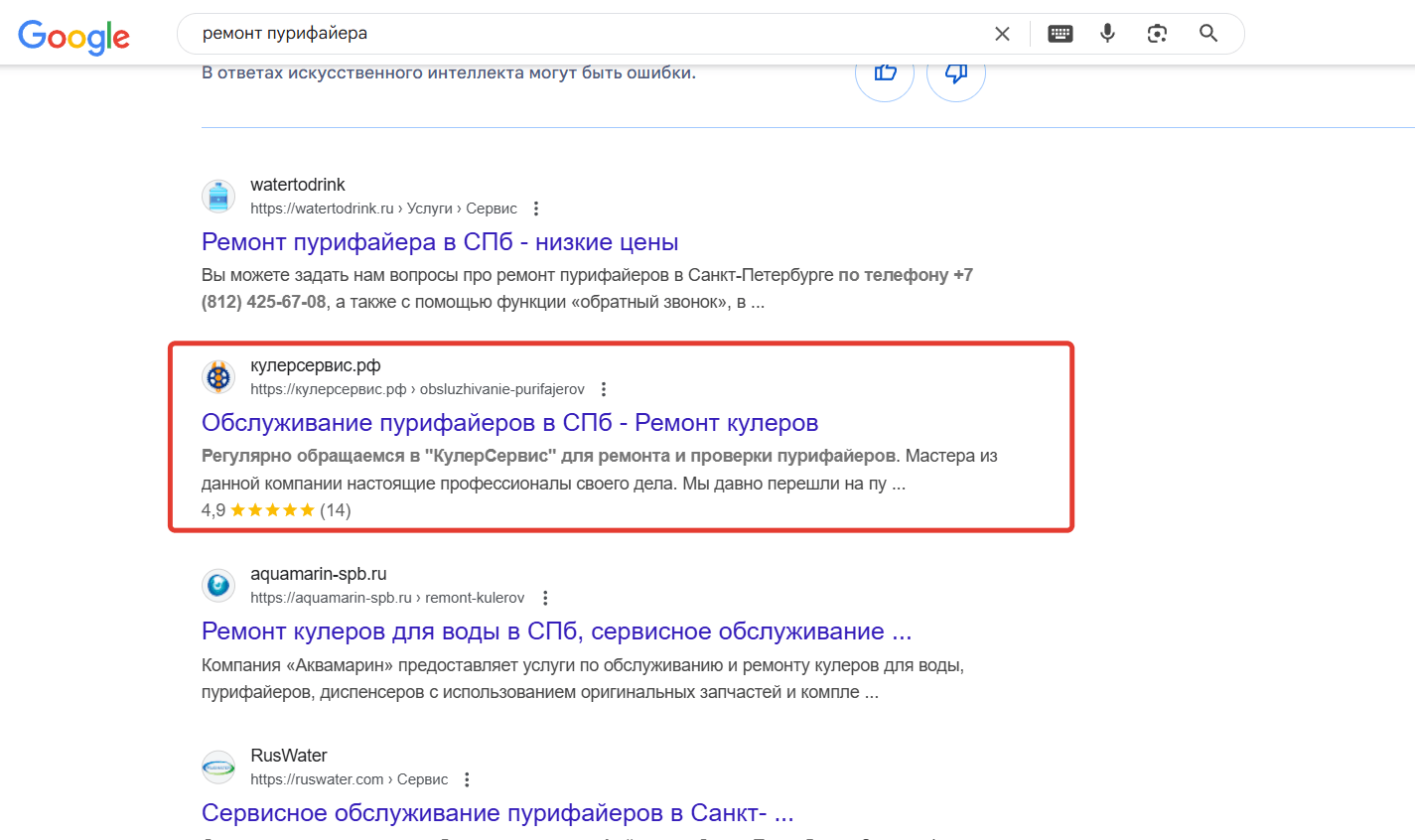Open more options for aquamarin-spb.ru result

click(x=545, y=598)
